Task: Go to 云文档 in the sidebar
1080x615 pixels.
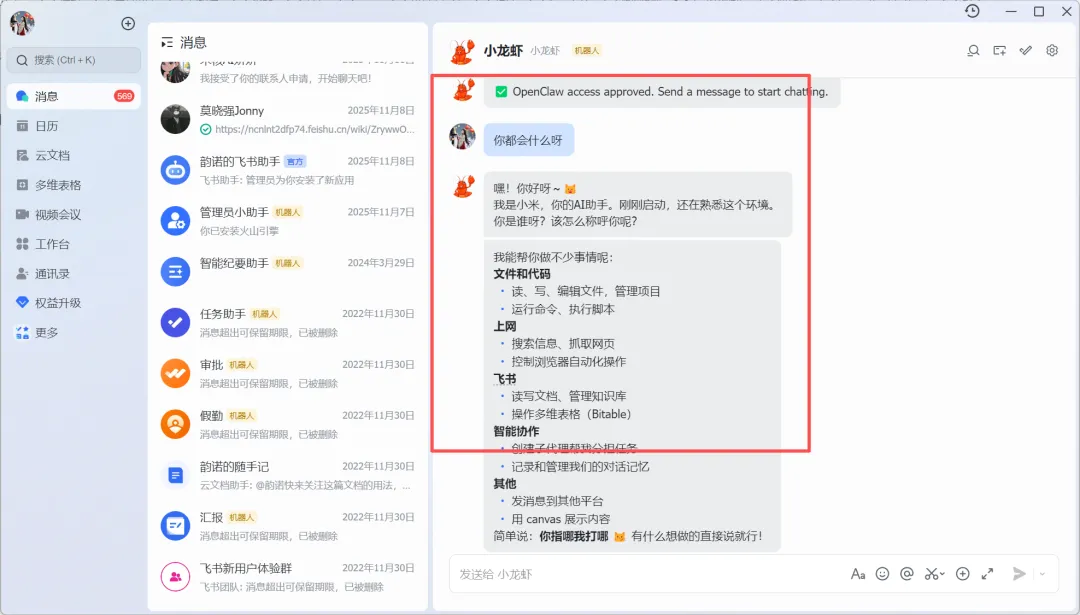Action: (74, 156)
